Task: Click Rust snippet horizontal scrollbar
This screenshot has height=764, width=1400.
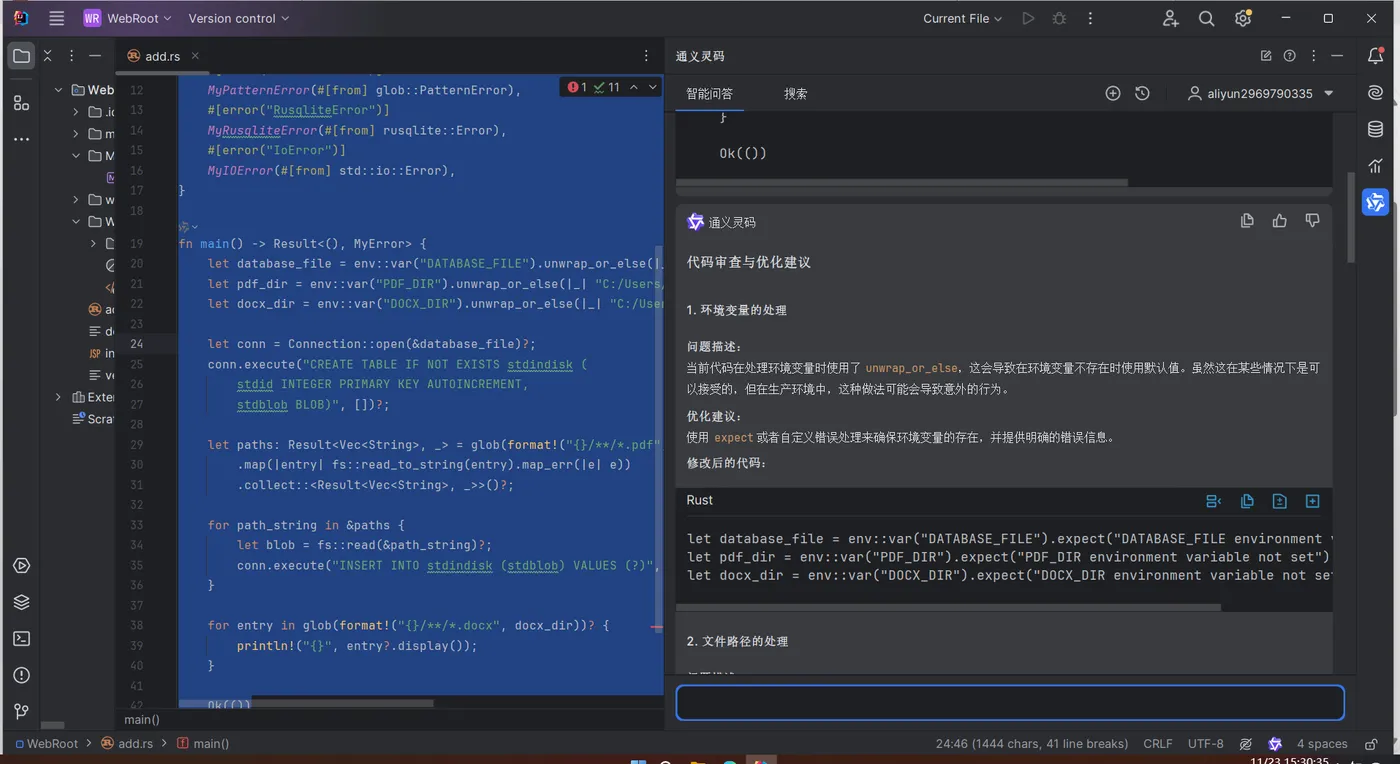Action: tap(949, 606)
